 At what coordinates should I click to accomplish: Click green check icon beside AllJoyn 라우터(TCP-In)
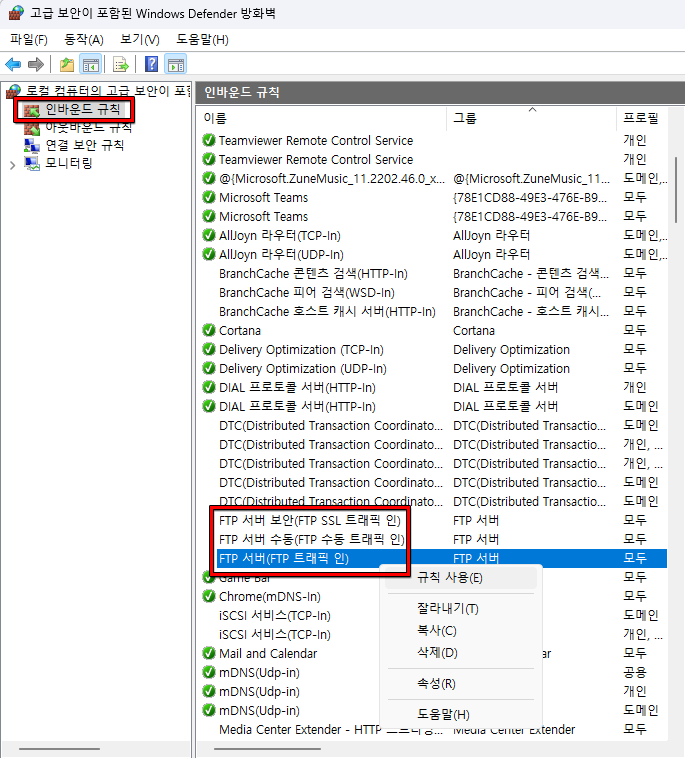click(209, 235)
